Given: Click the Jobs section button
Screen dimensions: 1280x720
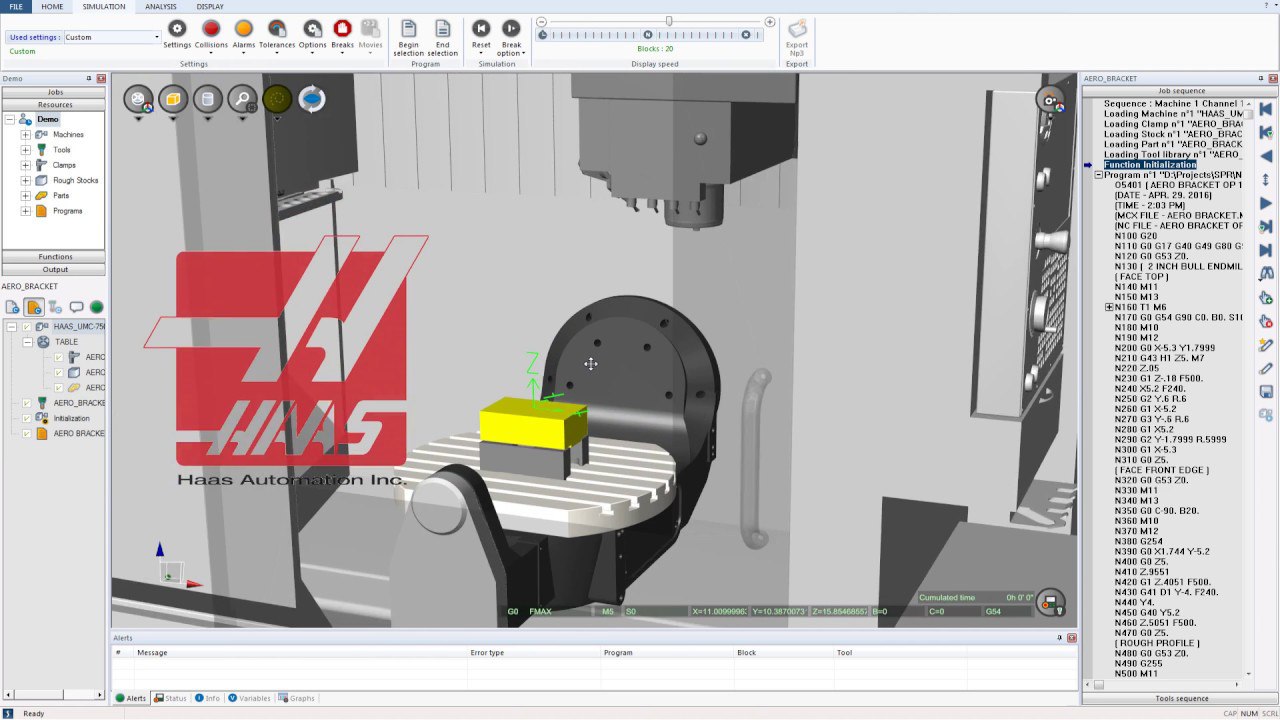Looking at the screenshot, I should click(55, 92).
